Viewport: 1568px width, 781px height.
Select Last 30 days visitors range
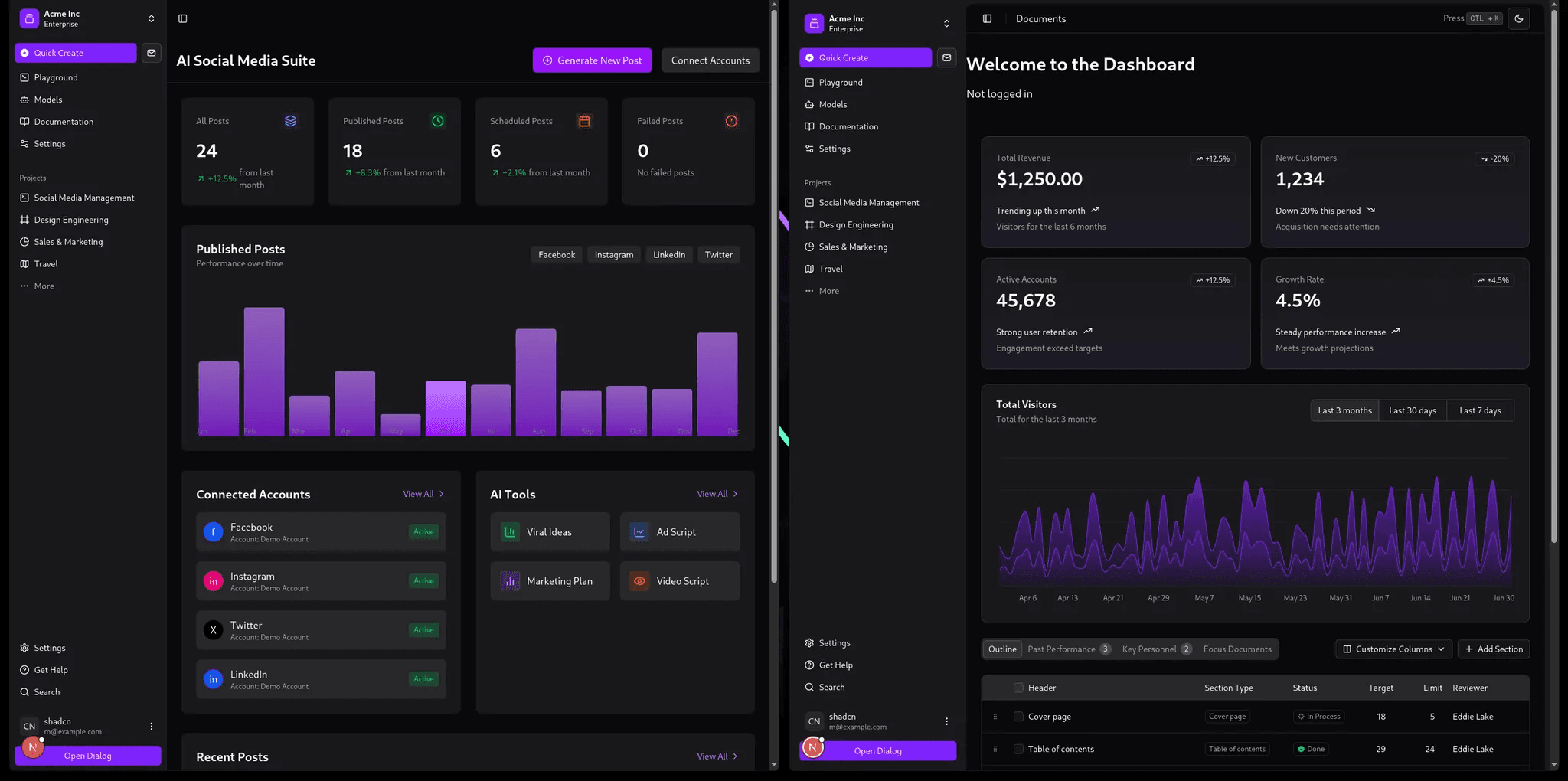click(x=1413, y=410)
